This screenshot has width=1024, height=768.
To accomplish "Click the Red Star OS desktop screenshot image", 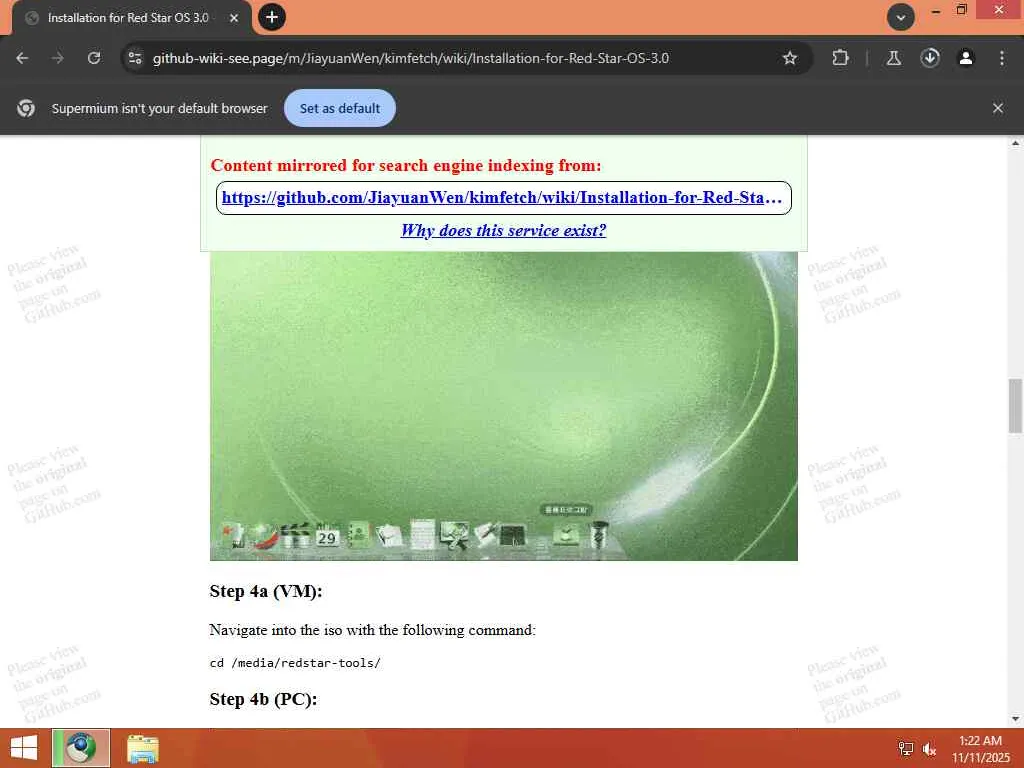I will pyautogui.click(x=504, y=406).
